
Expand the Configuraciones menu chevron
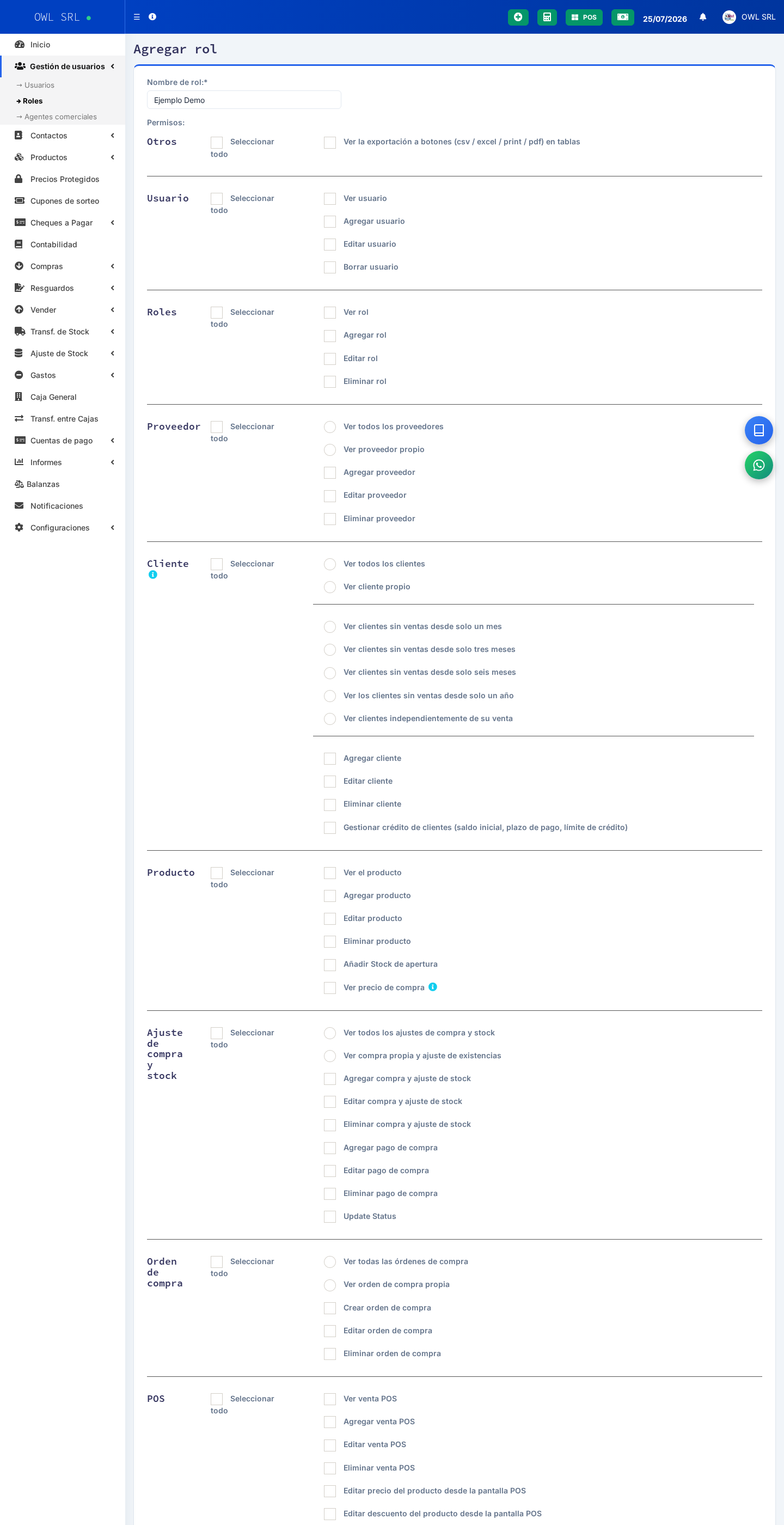coord(112,527)
